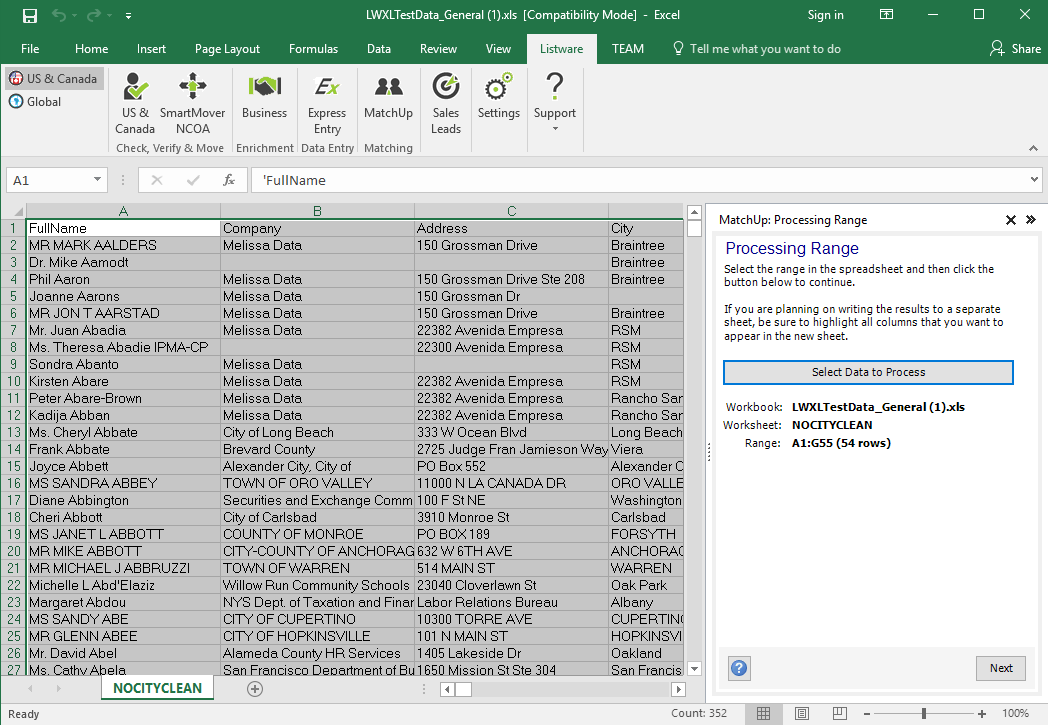1048x725 pixels.
Task: Click the Next button in the MatchUp pane
Action: point(1001,668)
